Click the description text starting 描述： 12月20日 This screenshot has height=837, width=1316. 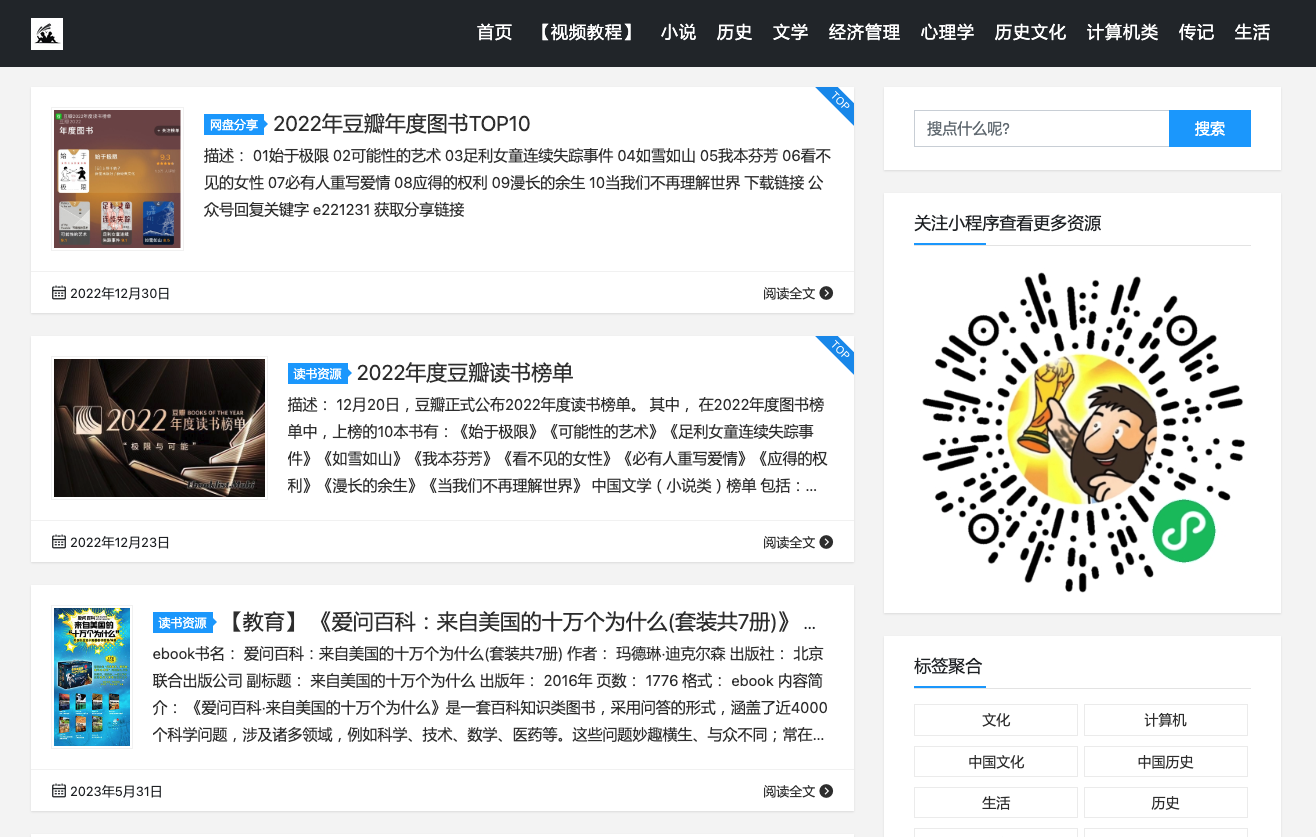558,446
